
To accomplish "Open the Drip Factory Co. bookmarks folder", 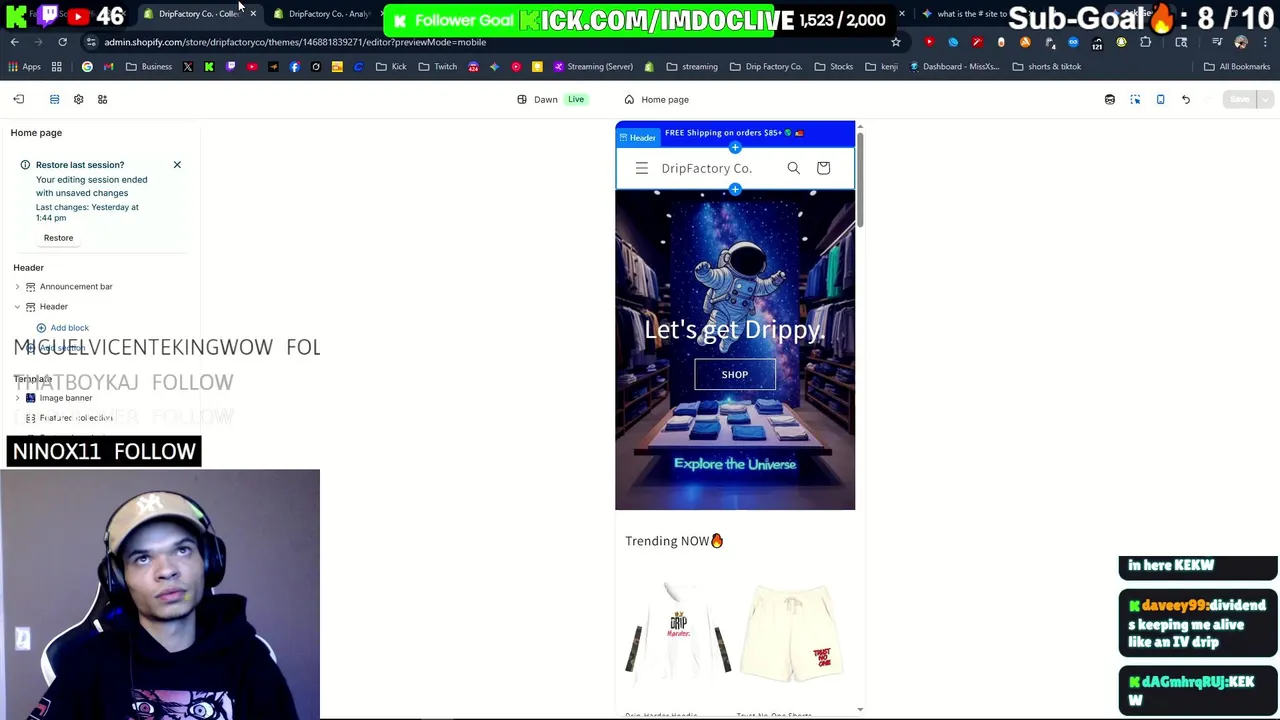I will pyautogui.click(x=765, y=67).
